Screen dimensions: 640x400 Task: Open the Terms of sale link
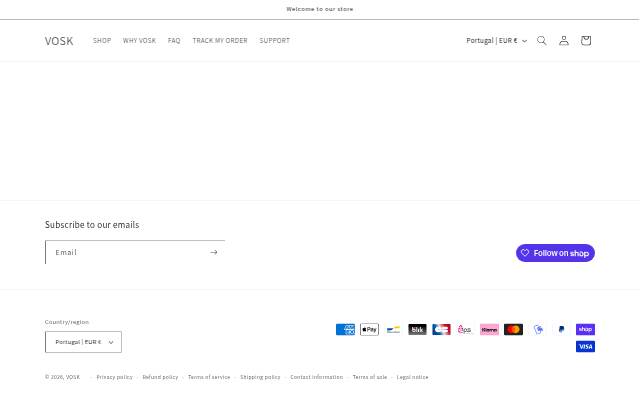coord(370,377)
